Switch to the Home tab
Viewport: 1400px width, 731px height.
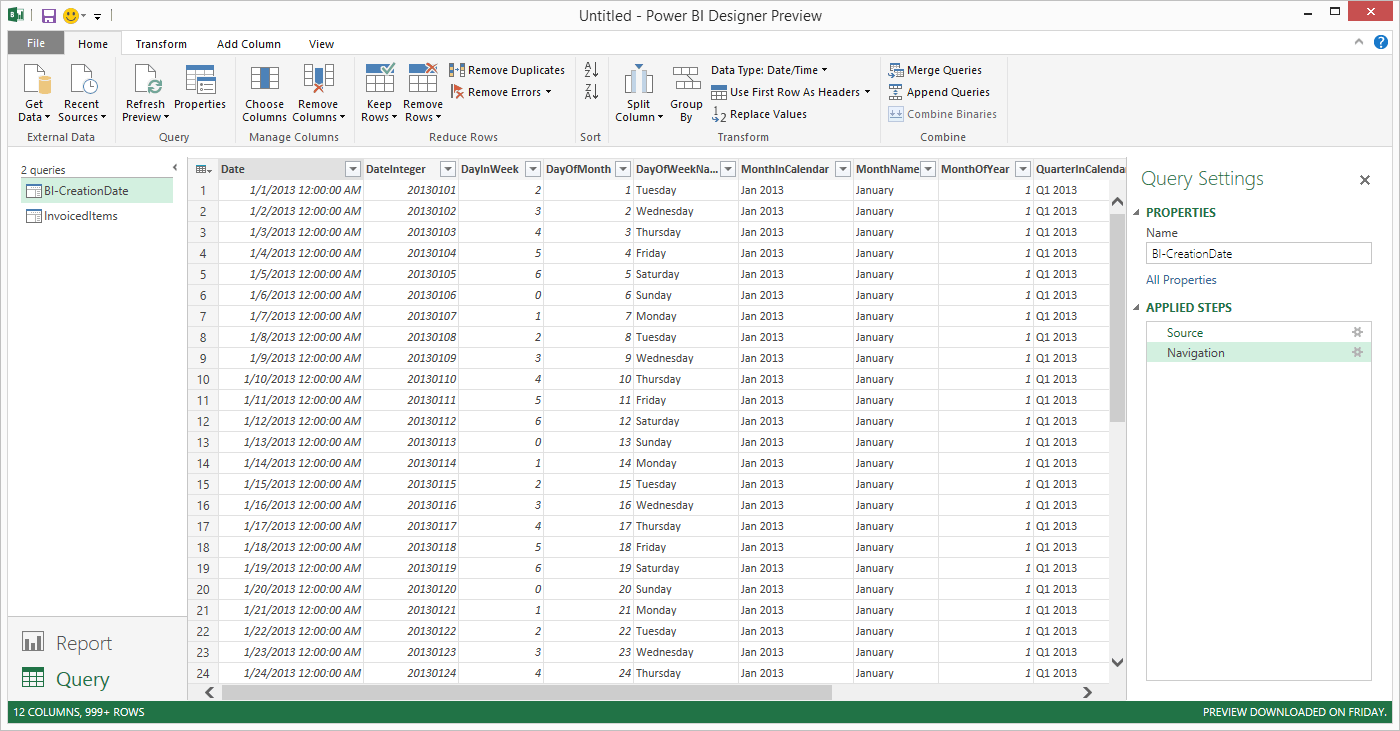[93, 44]
